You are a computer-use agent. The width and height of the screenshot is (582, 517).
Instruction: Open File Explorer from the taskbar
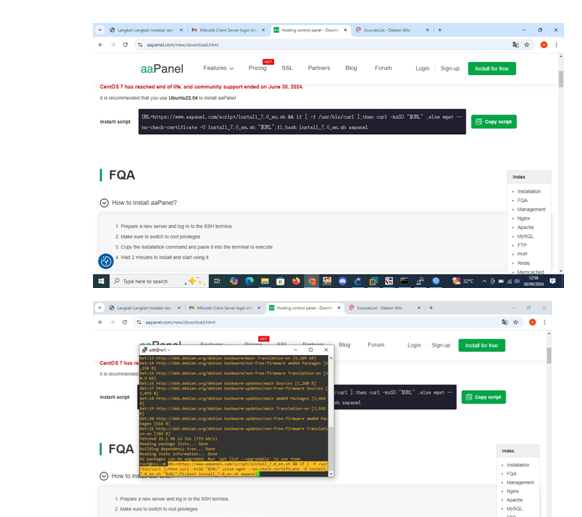[x=265, y=281]
